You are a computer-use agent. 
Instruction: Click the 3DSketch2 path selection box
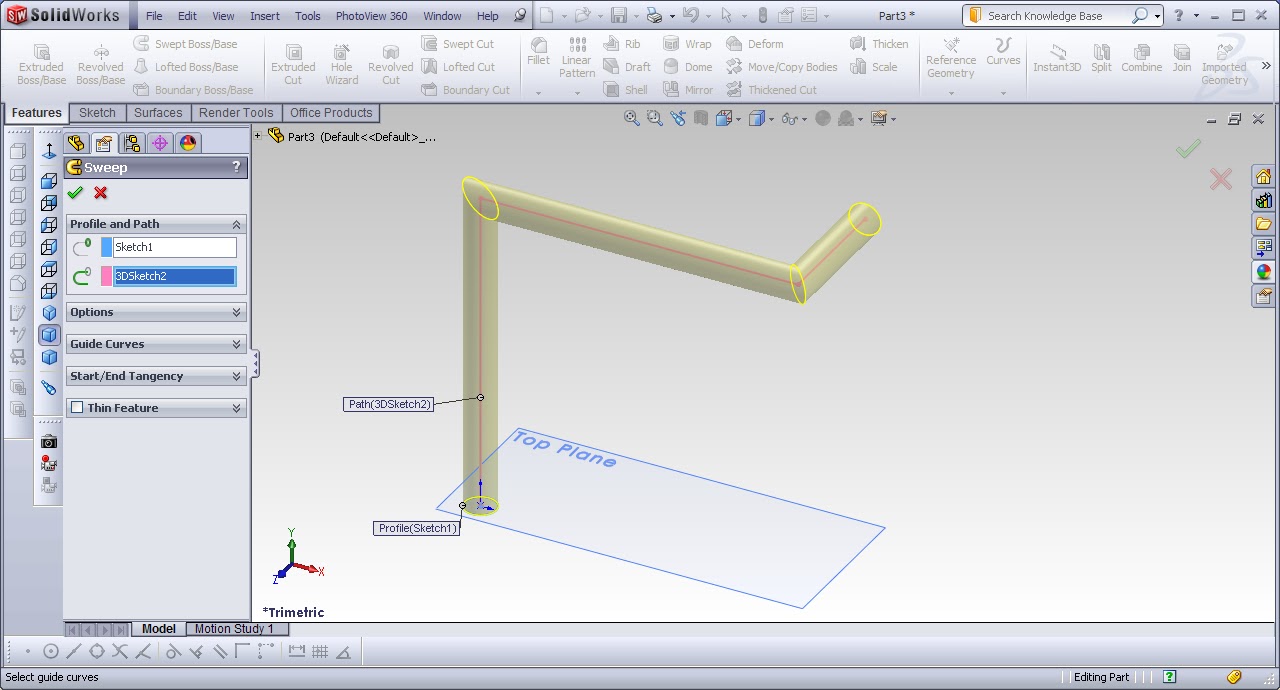(x=175, y=275)
